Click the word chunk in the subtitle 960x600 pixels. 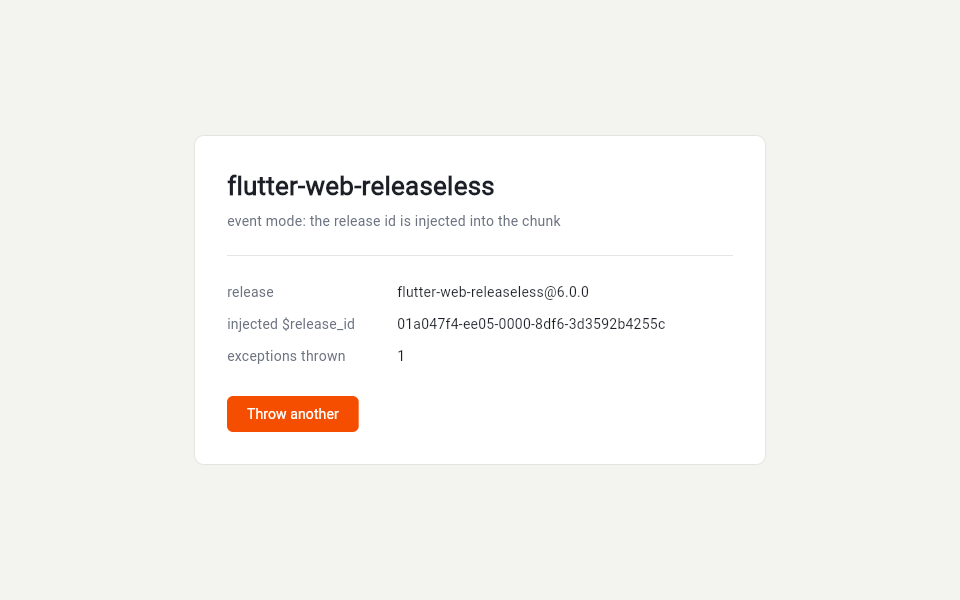coord(541,221)
